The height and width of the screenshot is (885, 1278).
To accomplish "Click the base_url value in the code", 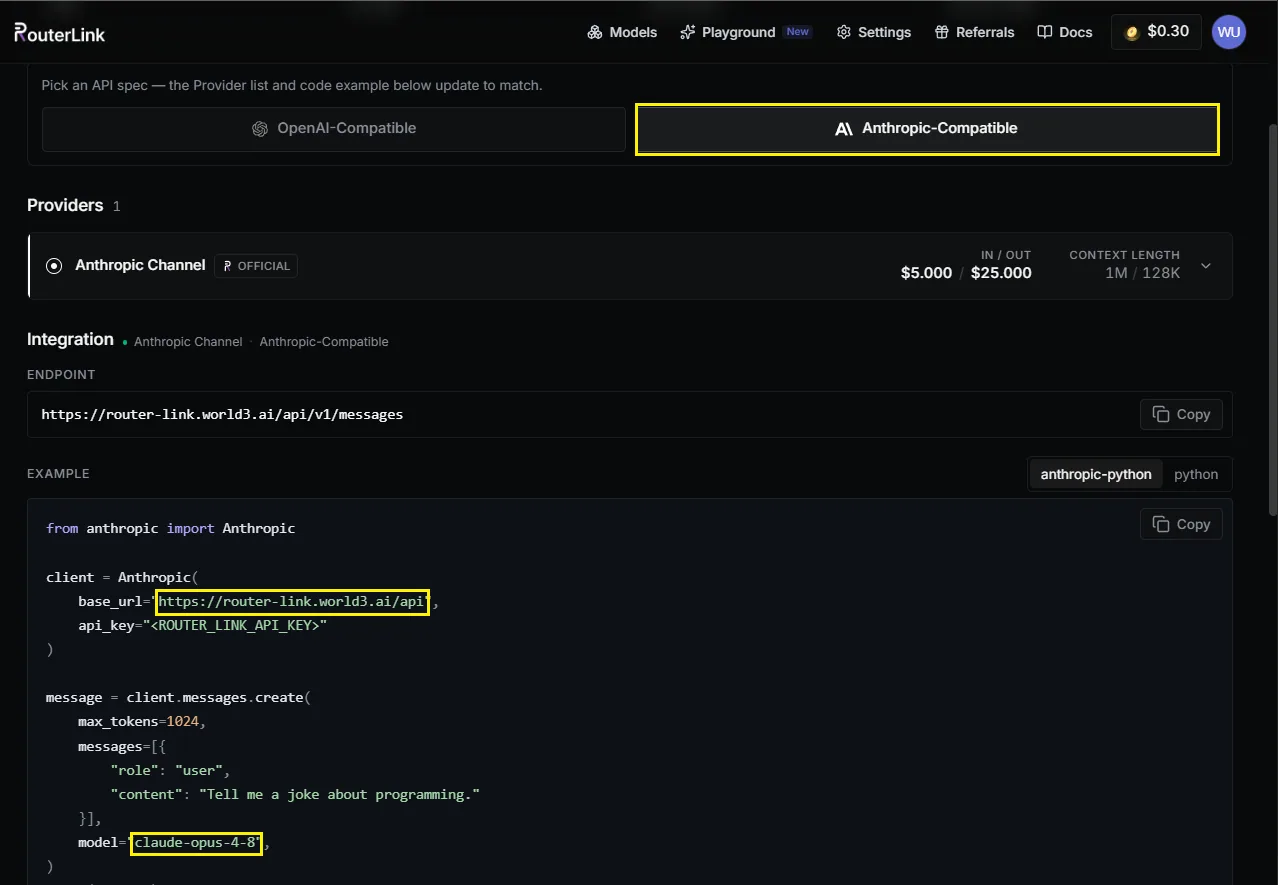I will pos(293,602).
